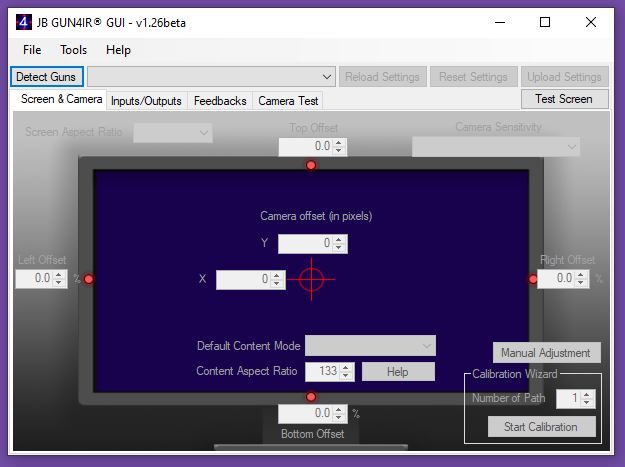Image resolution: width=625 pixels, height=467 pixels.
Task: Open Default Content Mode dropdown
Action: [370, 345]
